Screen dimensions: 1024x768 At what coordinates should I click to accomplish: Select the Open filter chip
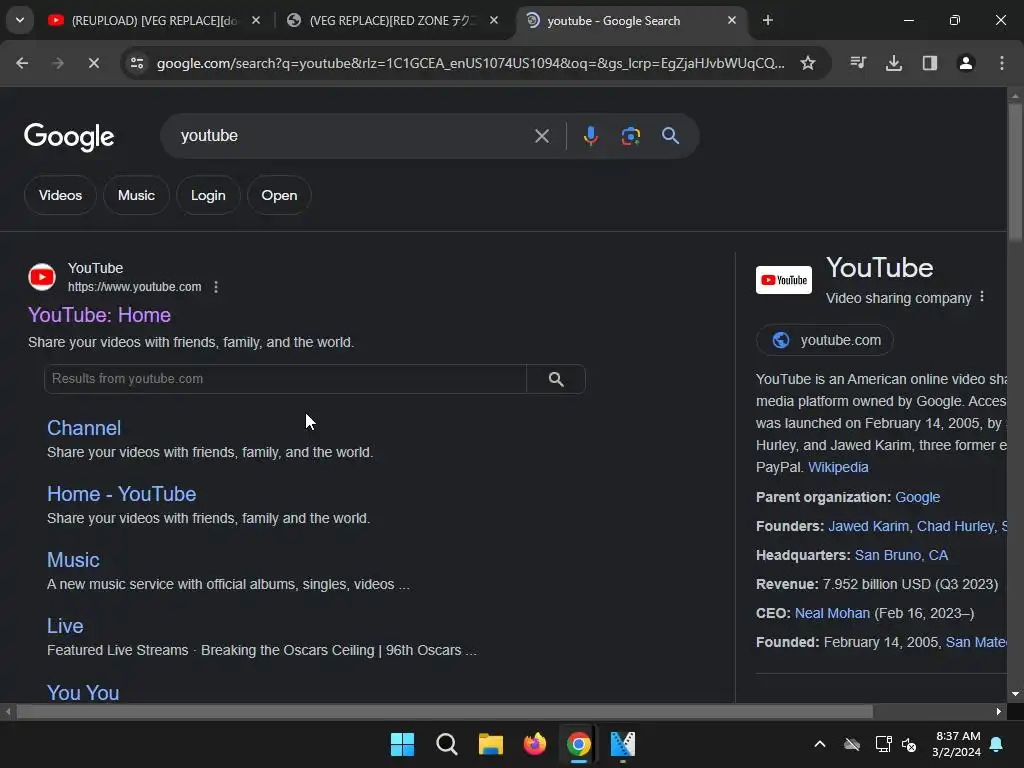279,195
